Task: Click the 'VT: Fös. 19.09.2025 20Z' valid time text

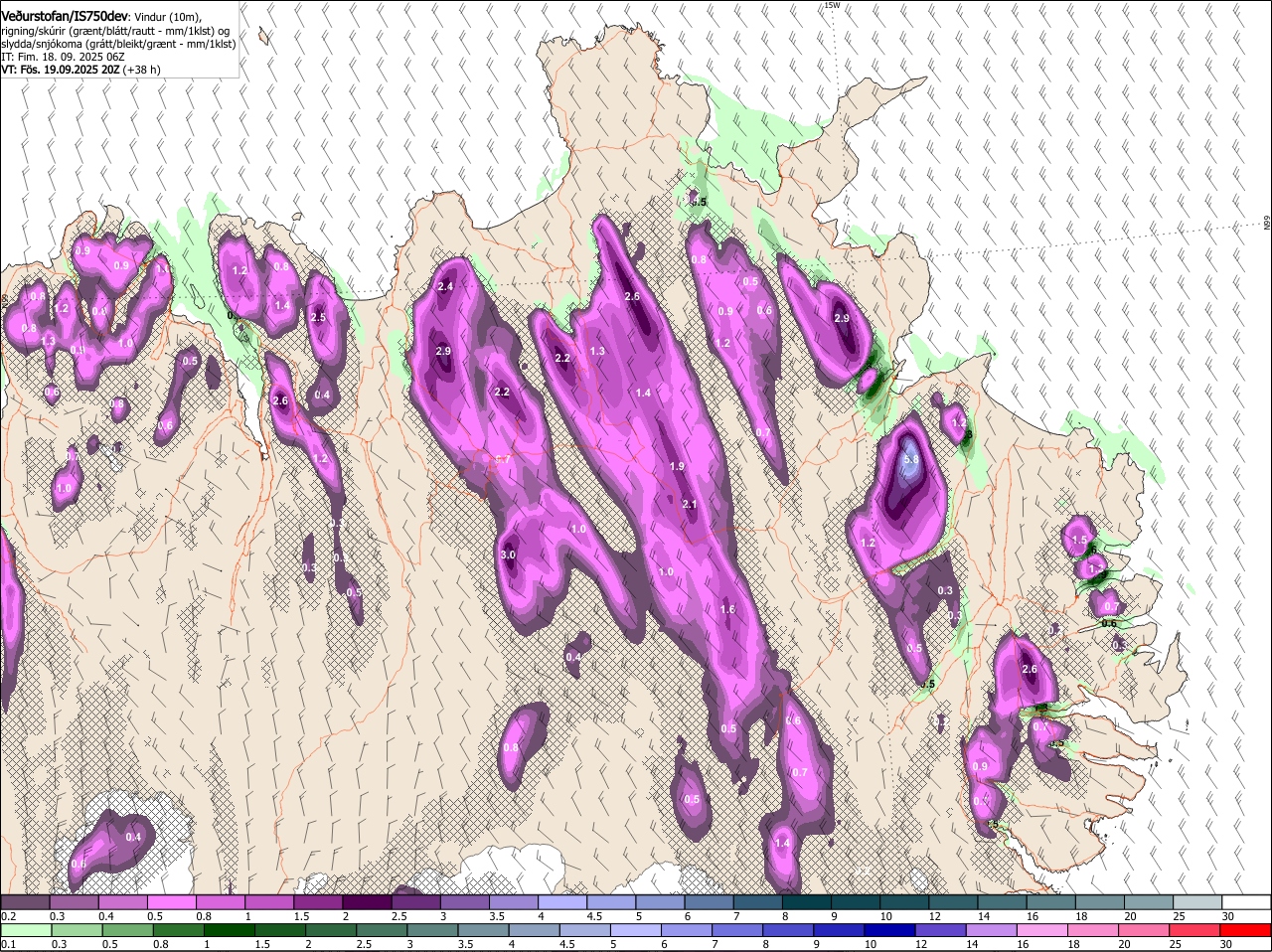Action: (61, 70)
